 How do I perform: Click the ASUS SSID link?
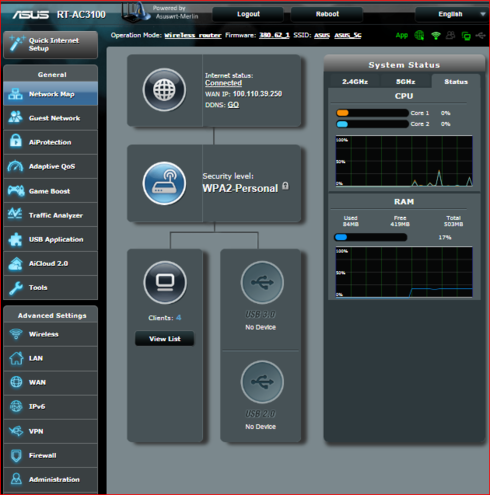point(322,35)
